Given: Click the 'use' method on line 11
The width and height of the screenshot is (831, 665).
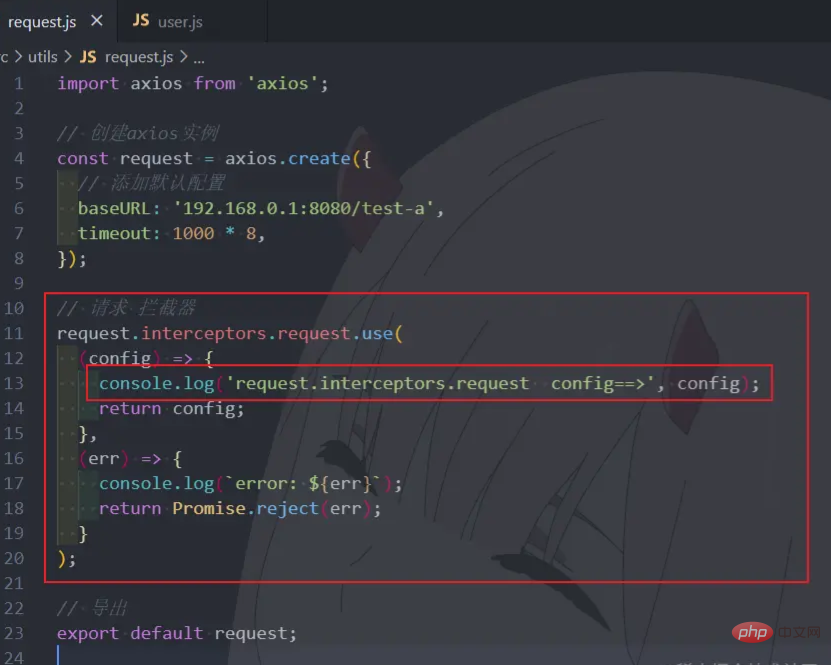Looking at the screenshot, I should point(377,333).
